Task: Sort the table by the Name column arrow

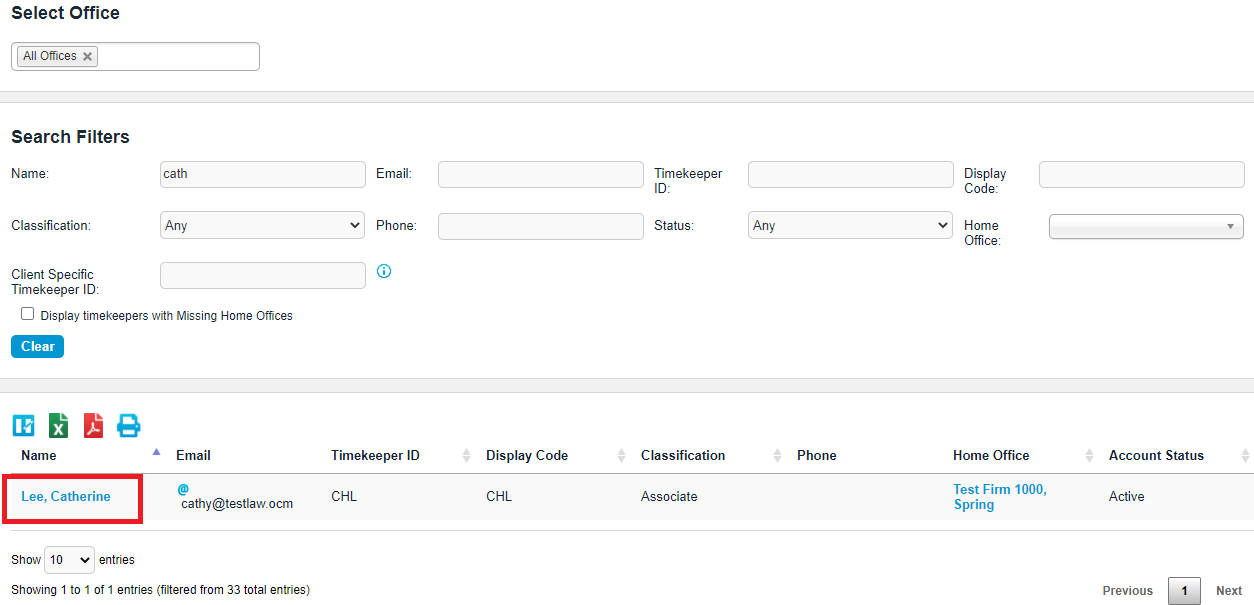Action: 156,453
